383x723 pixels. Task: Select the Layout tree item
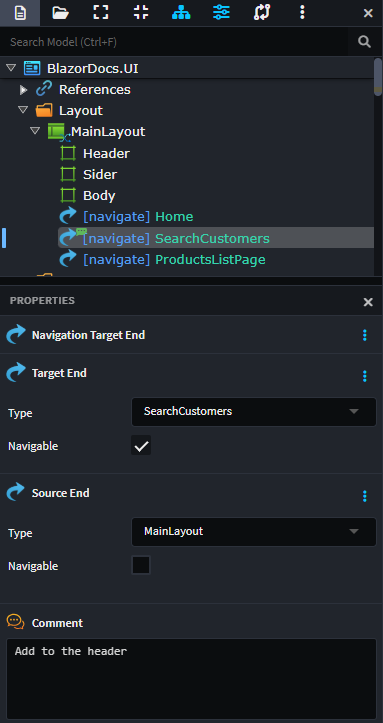(x=81, y=111)
